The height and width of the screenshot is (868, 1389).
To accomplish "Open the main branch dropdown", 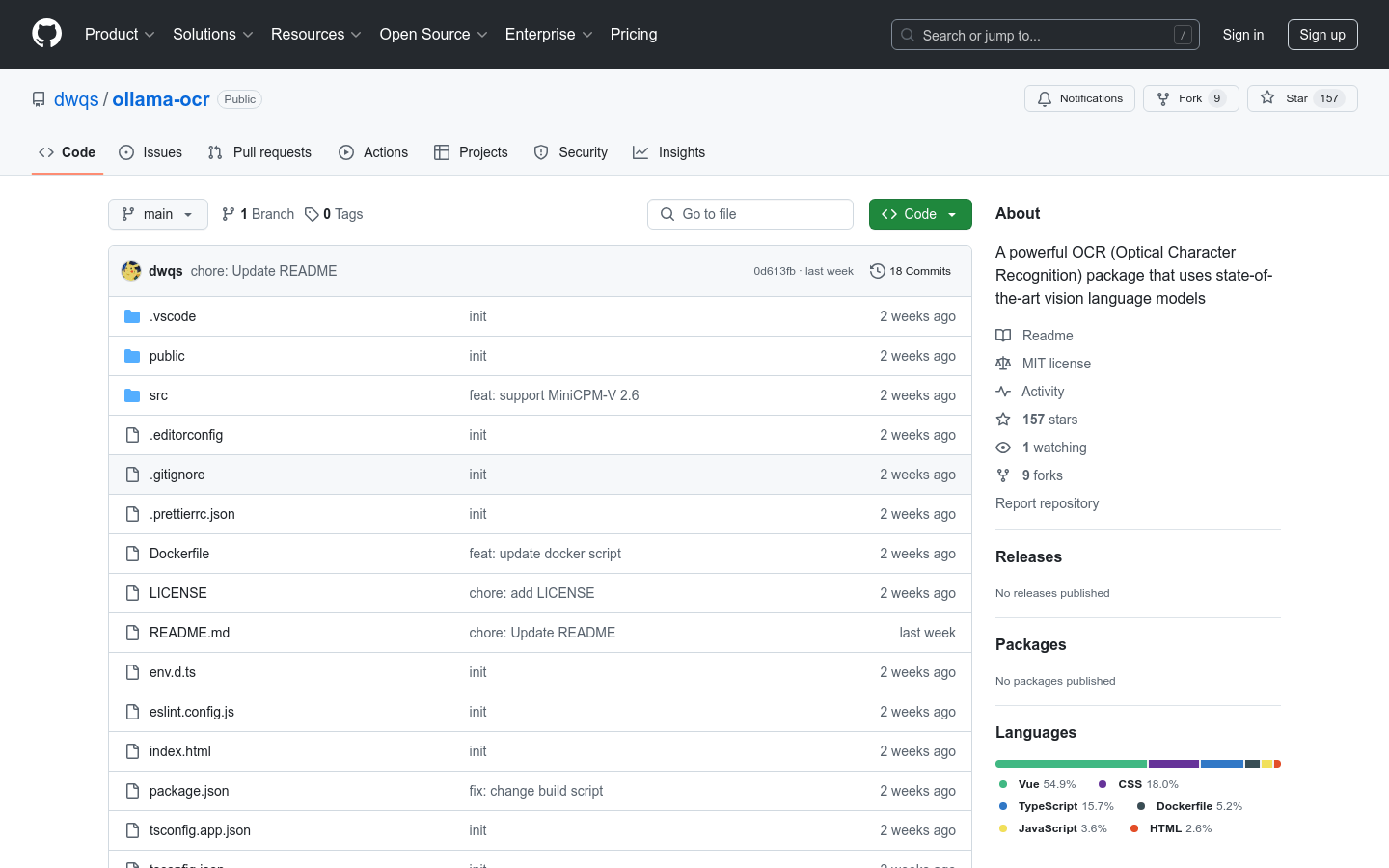I will tap(158, 214).
